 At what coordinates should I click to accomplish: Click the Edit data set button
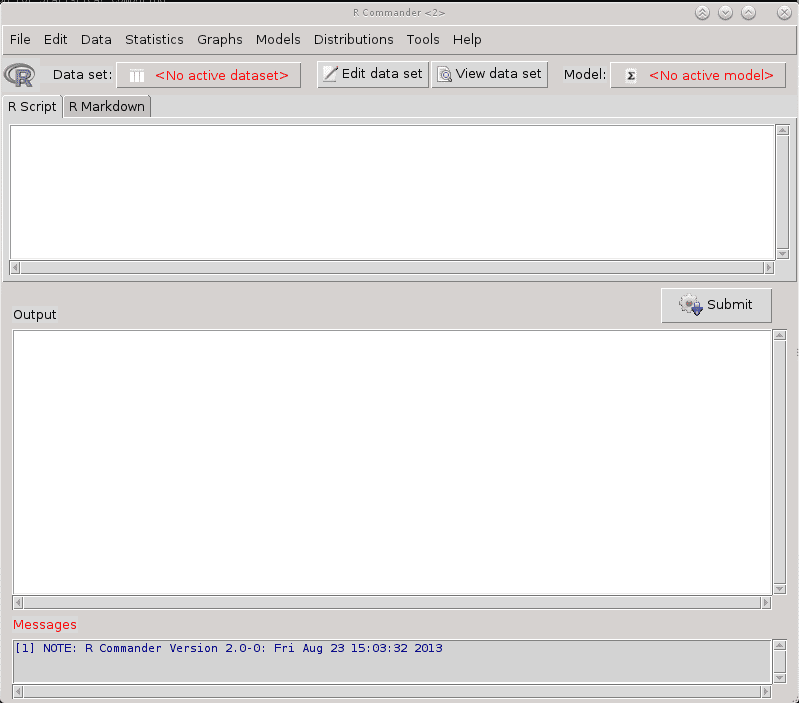(x=372, y=74)
